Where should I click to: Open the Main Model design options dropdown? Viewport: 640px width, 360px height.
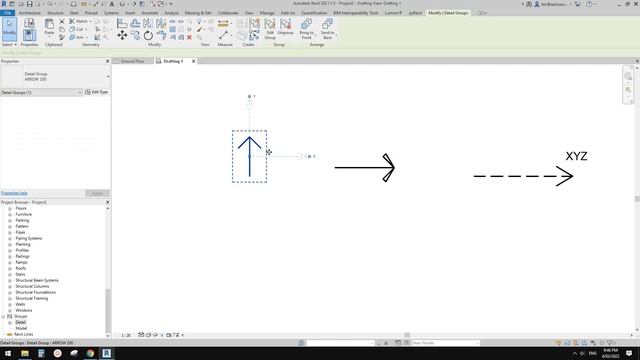pyautogui.click(x=445, y=343)
